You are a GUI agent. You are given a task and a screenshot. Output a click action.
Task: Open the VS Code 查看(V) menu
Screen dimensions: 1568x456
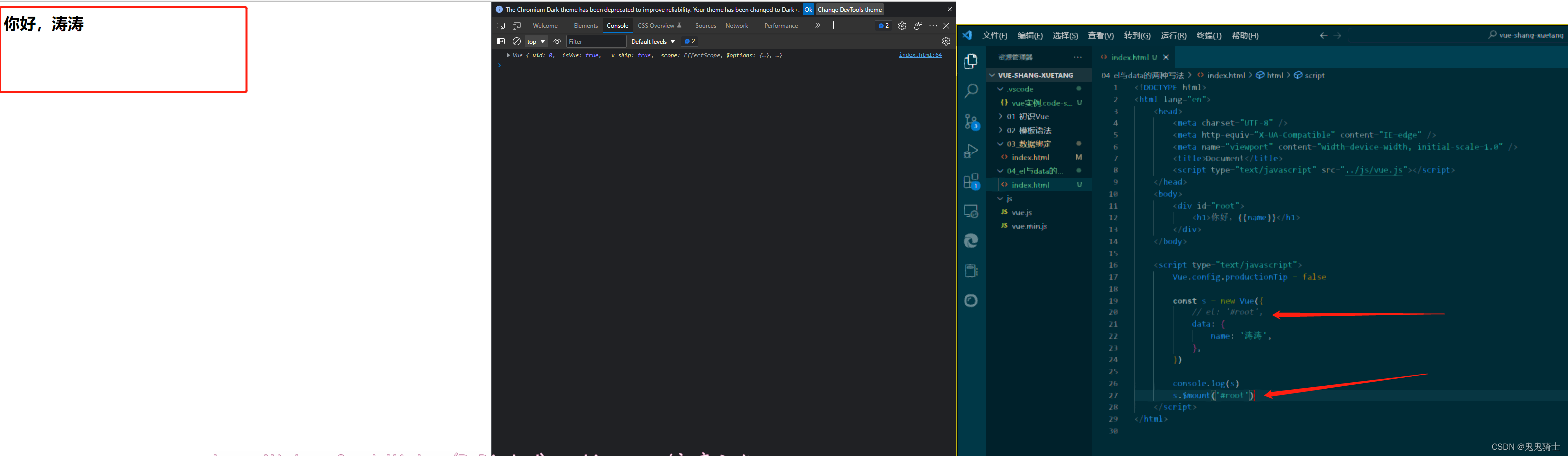click(x=1100, y=36)
